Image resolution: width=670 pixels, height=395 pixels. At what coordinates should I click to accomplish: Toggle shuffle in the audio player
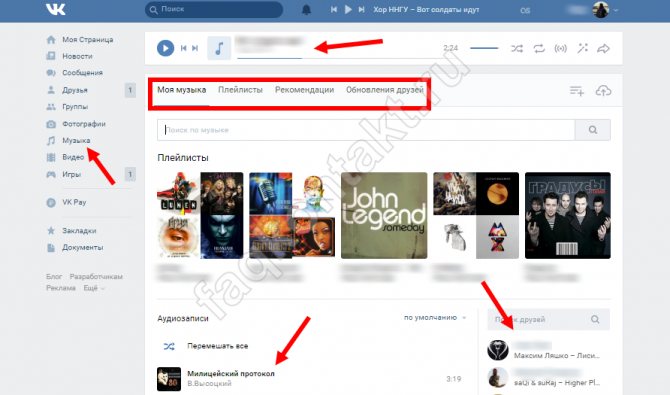(x=517, y=49)
